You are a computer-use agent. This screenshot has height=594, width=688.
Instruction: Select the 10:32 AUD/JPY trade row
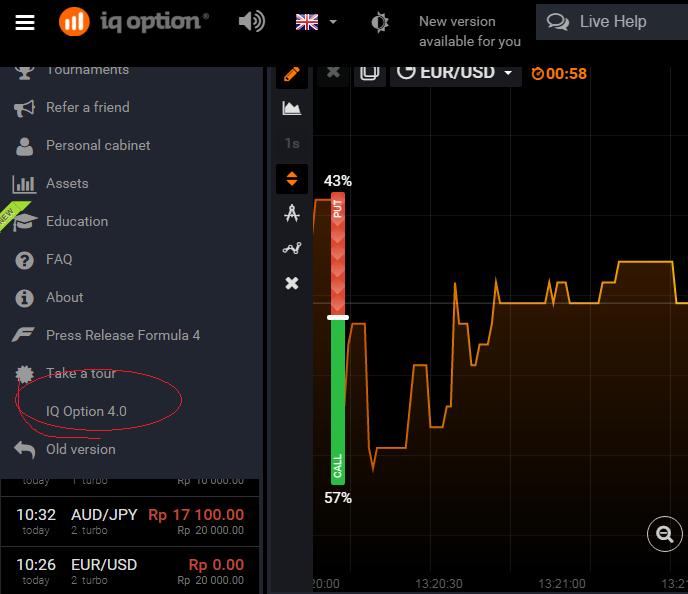(130, 522)
